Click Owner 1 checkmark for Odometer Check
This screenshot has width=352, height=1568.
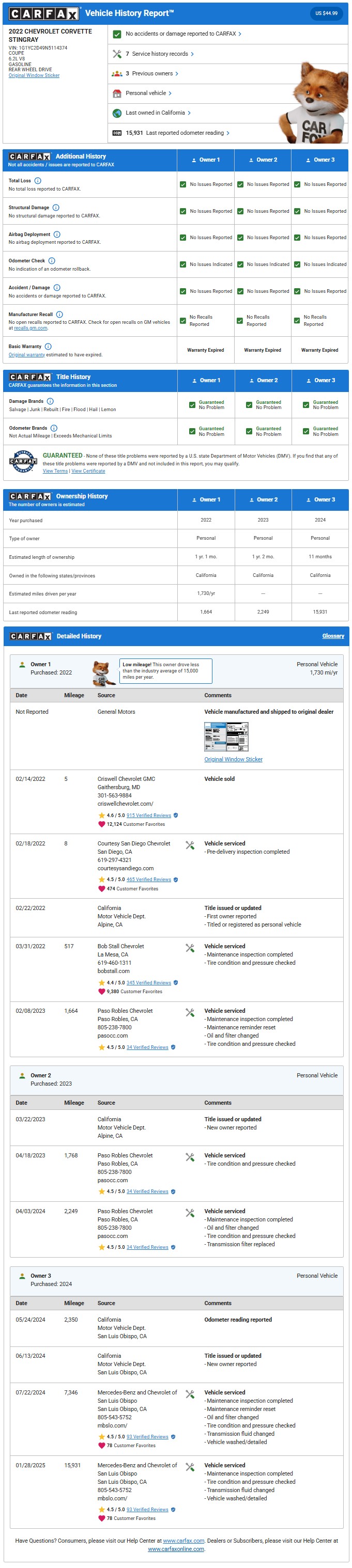[x=182, y=264]
